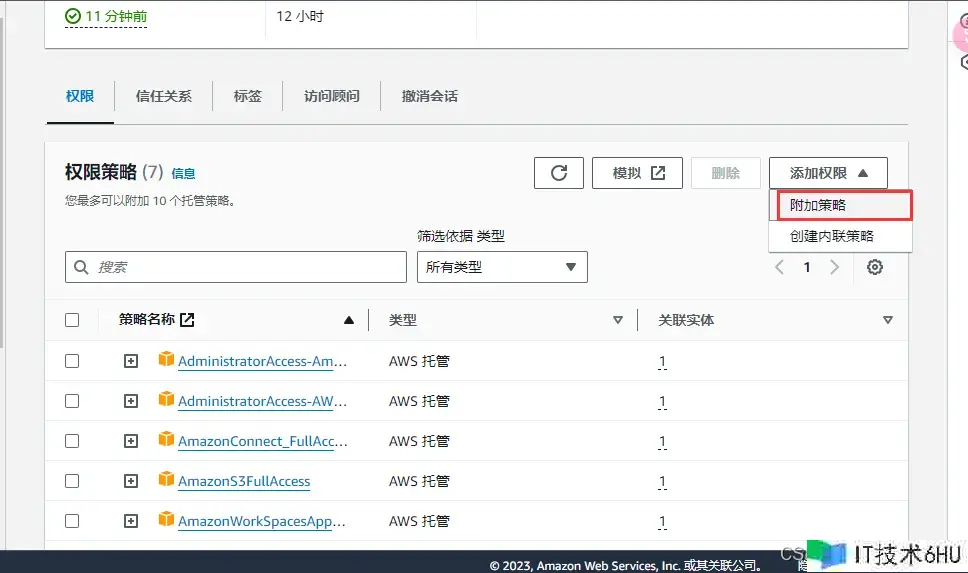Check the AdministratorAccess-Am row checkbox
Image resolution: width=968 pixels, height=573 pixels.
(x=72, y=361)
